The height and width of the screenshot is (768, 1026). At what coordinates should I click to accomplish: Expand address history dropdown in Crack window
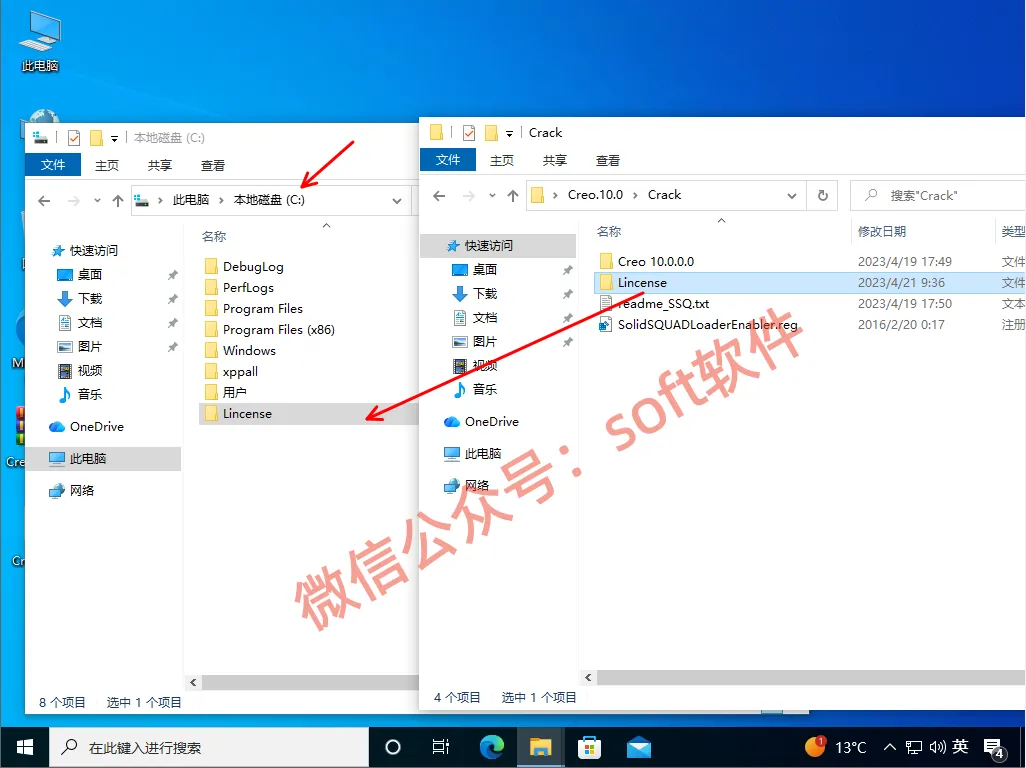pyautogui.click(x=792, y=196)
